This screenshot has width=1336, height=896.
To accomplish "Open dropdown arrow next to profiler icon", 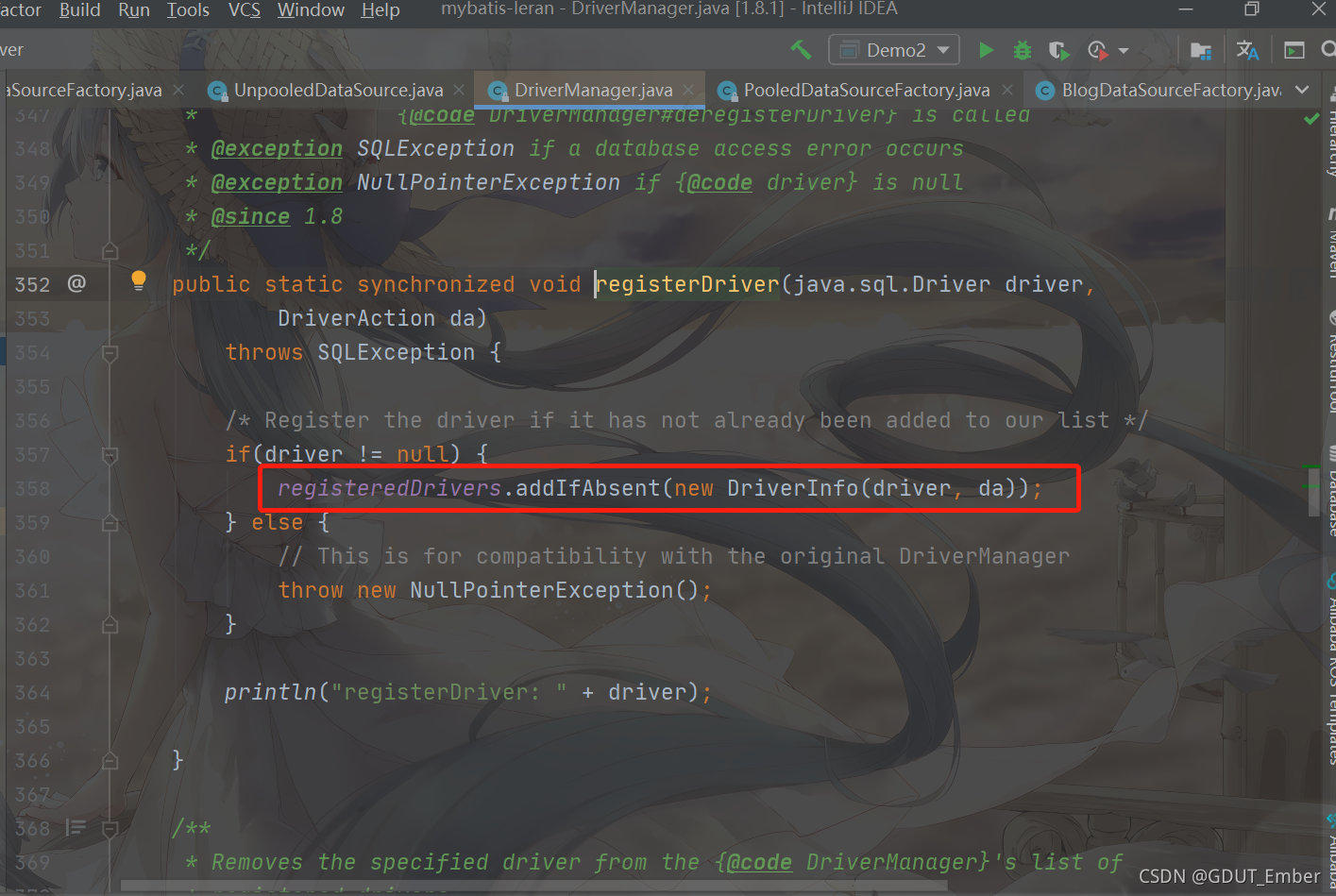I will tap(1124, 50).
